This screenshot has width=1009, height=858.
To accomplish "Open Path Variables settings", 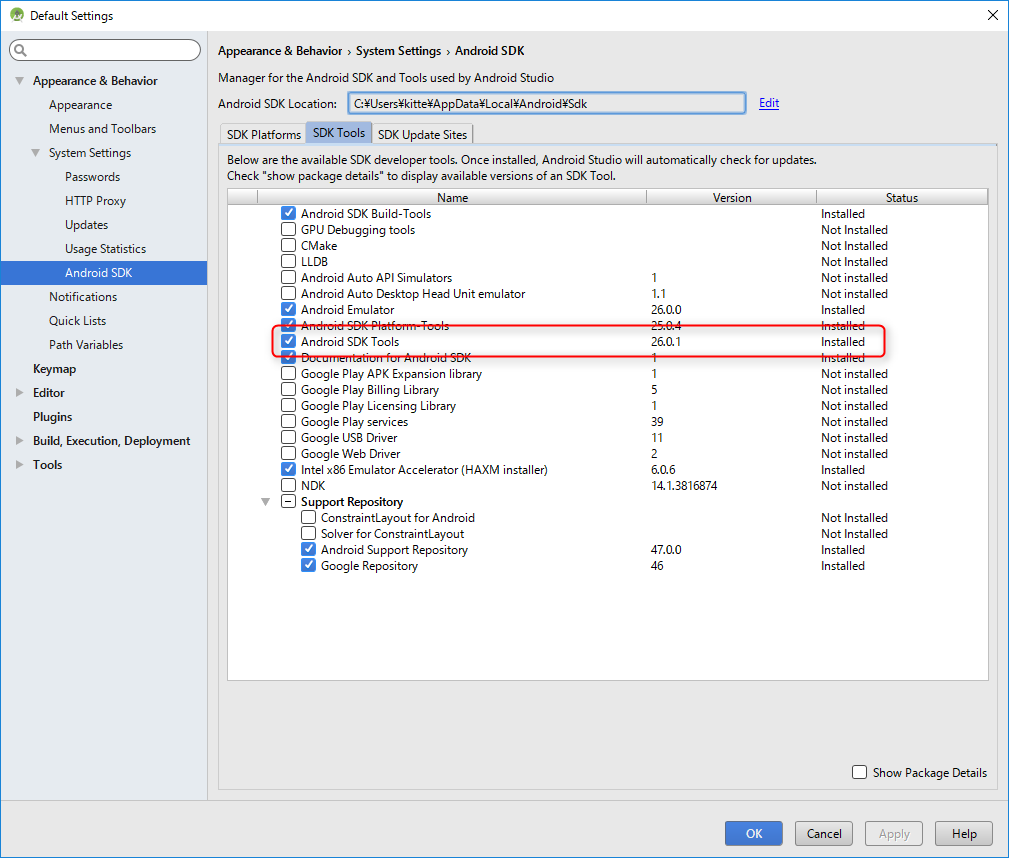I will pos(86,344).
